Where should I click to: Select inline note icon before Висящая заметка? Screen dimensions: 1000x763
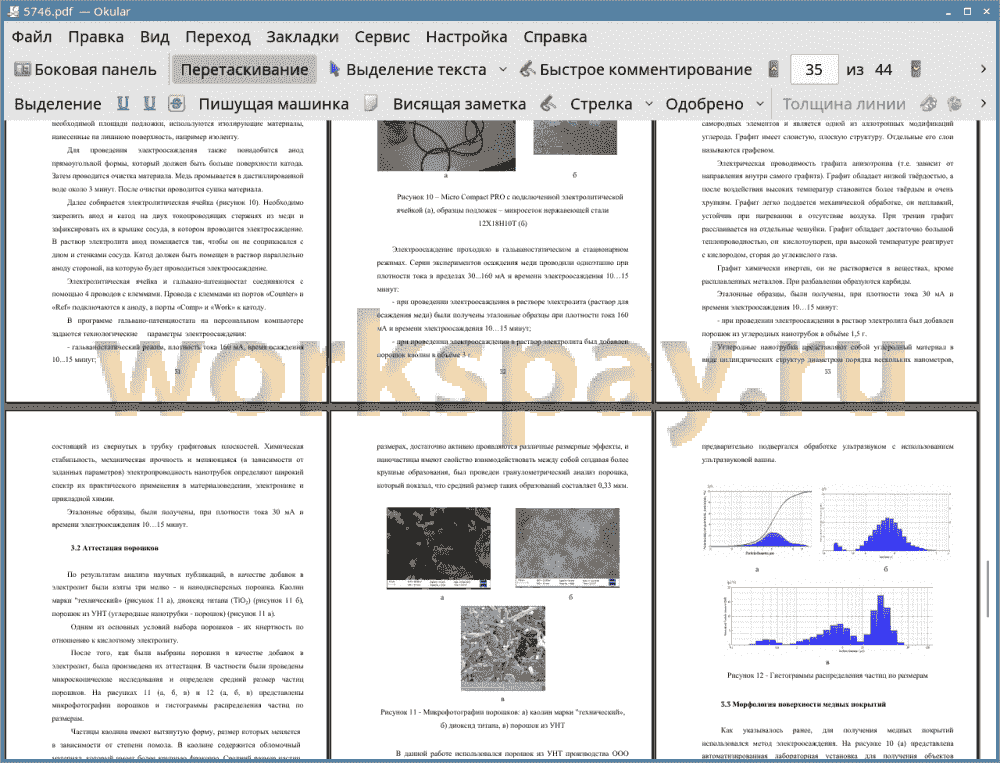point(371,103)
